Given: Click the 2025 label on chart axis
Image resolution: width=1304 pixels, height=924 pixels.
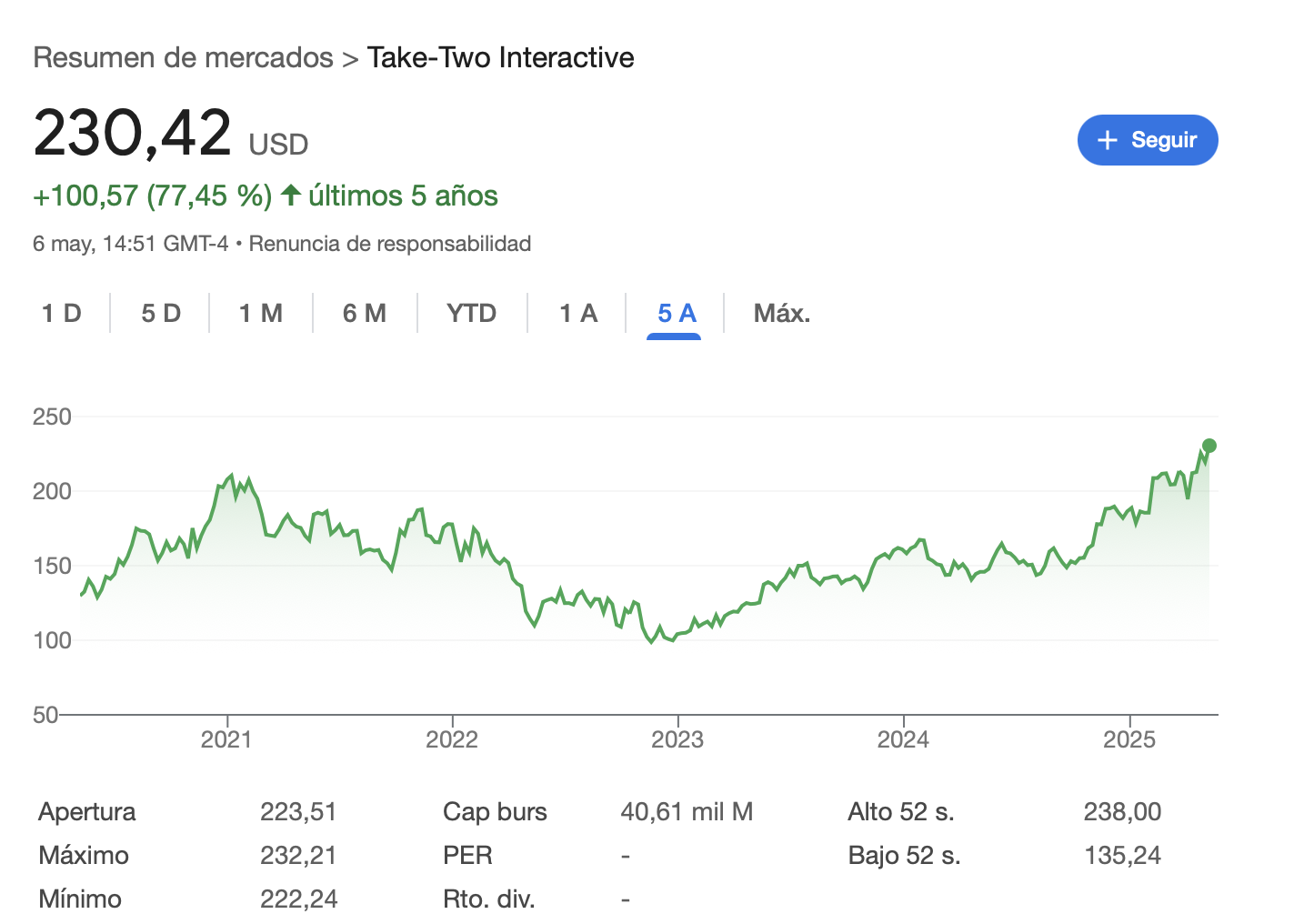Looking at the screenshot, I should [x=1129, y=739].
